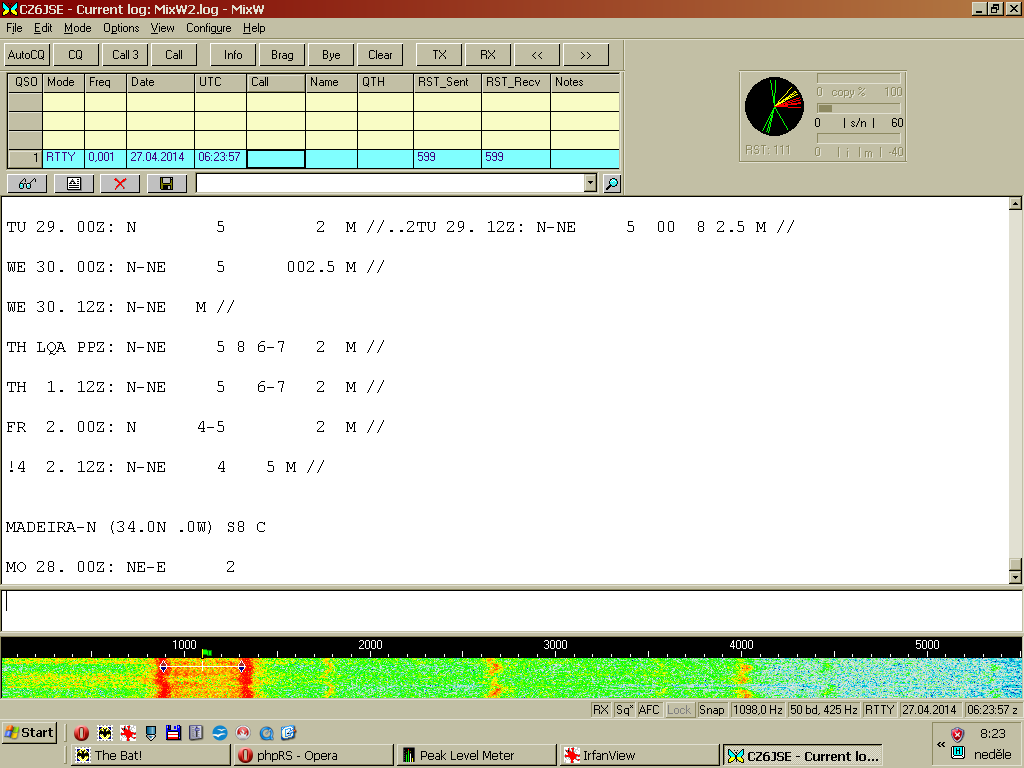Click the TX button
The image size is (1024, 768).
click(440, 55)
